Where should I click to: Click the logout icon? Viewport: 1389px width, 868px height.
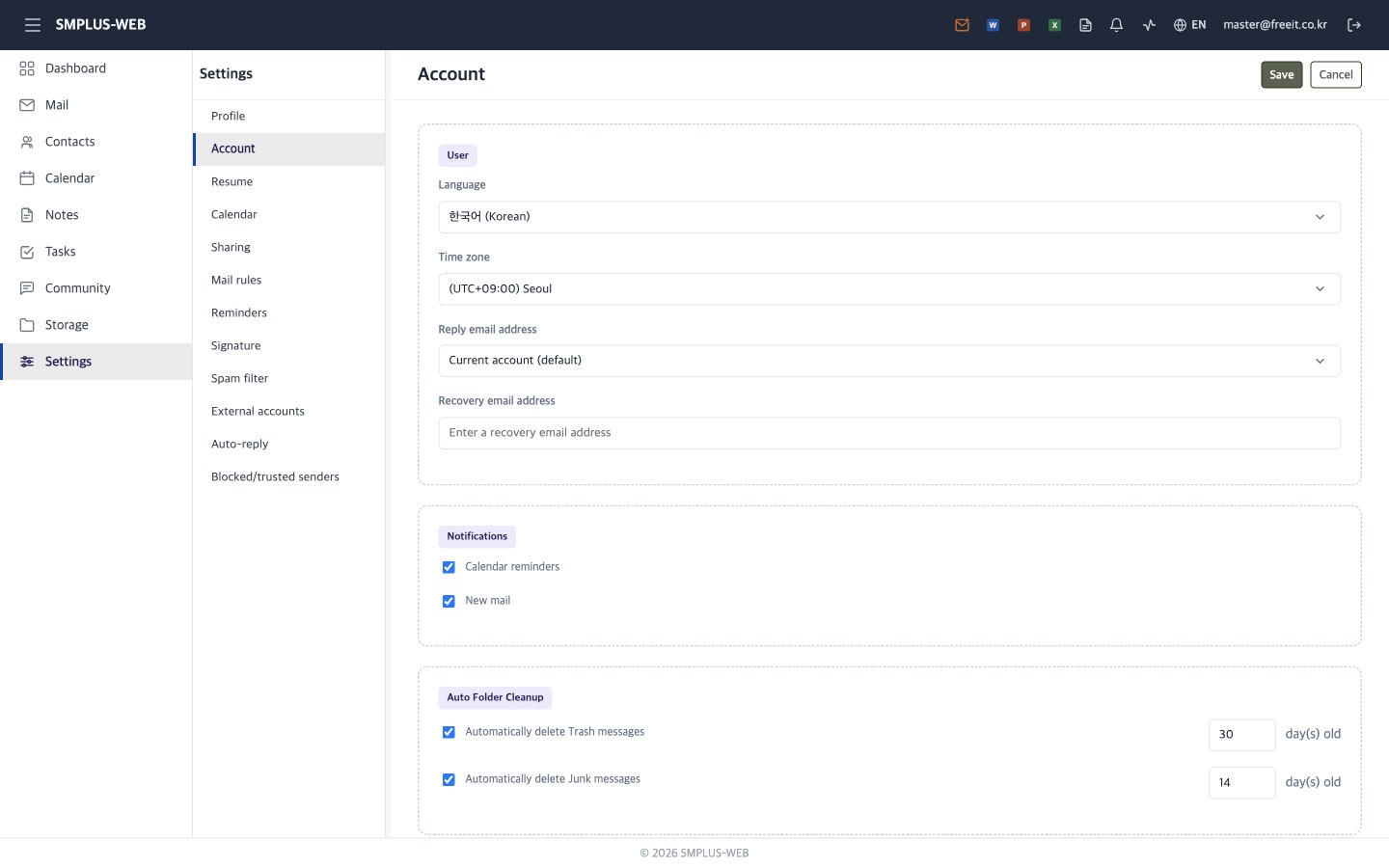coord(1354,25)
